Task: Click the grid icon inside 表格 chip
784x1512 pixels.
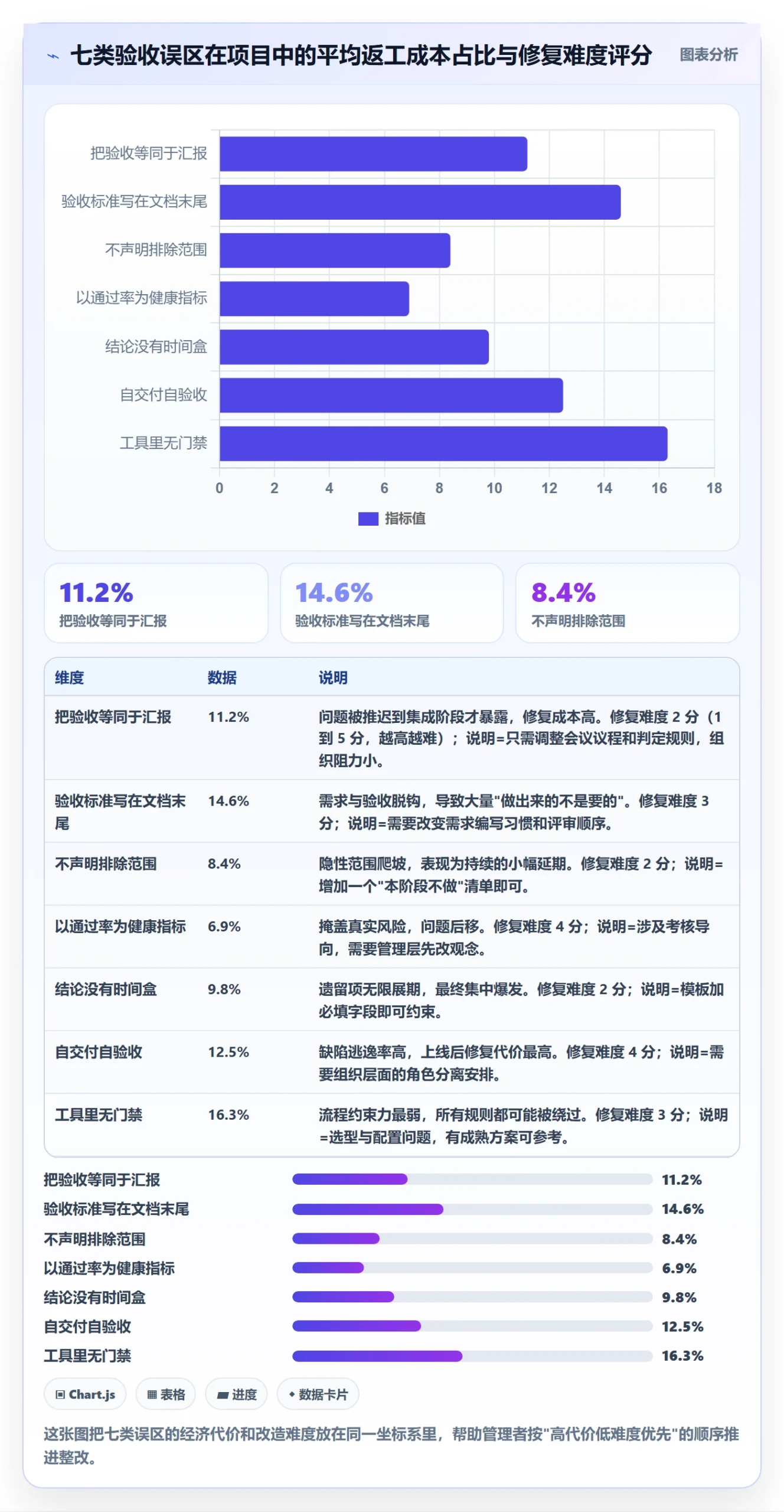Action: pos(152,1394)
